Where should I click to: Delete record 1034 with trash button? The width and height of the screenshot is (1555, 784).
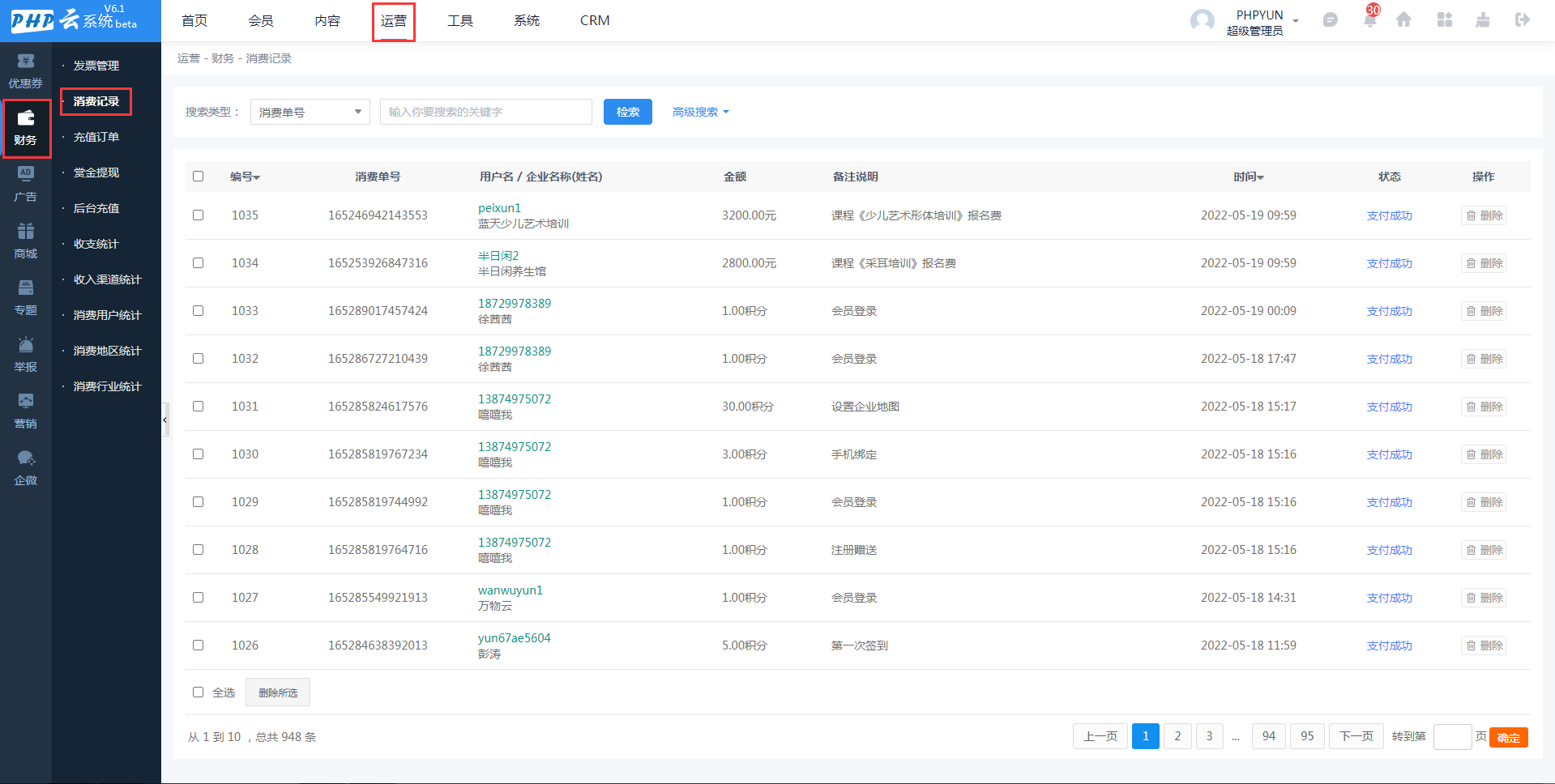1484,263
